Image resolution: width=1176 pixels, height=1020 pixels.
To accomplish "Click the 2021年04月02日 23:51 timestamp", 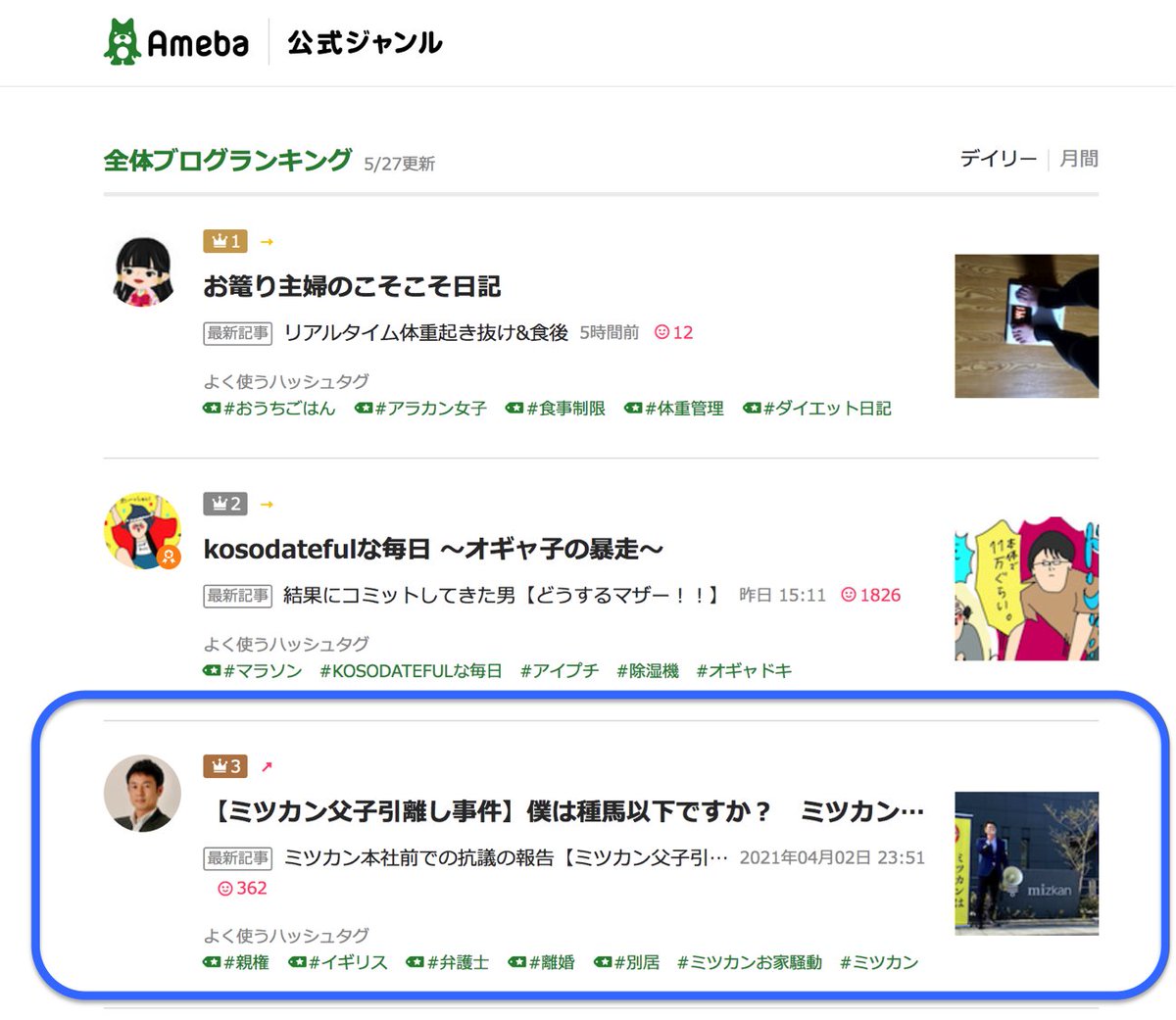I will click(x=832, y=858).
